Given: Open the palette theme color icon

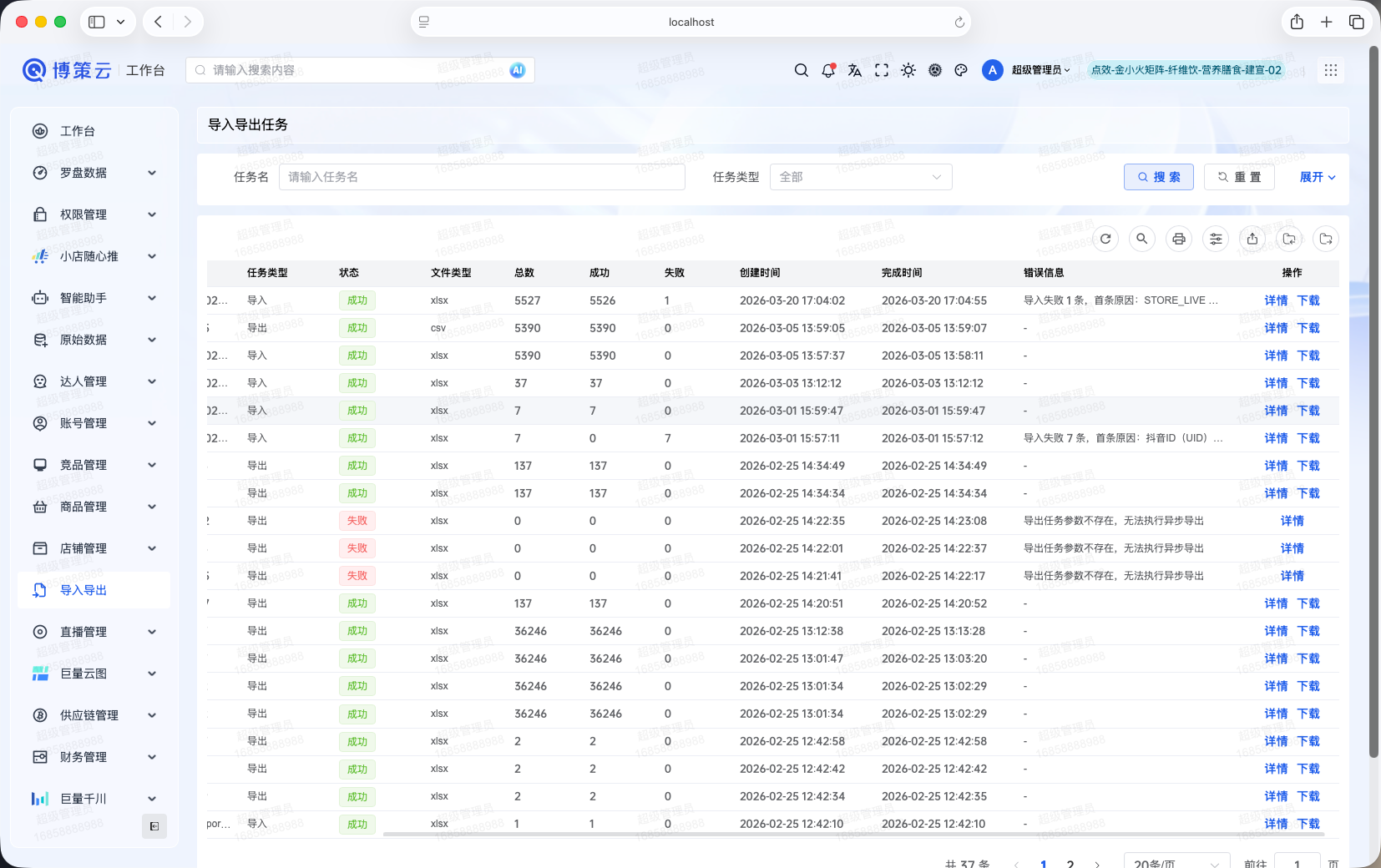Looking at the screenshot, I should click(x=961, y=70).
